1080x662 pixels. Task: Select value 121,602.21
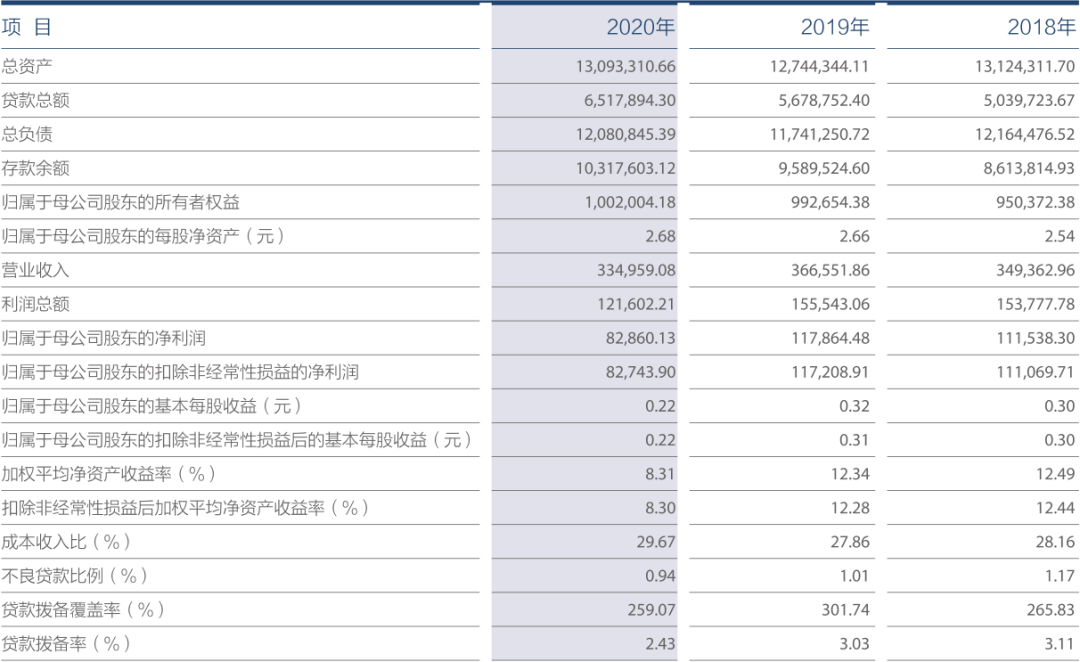coord(636,304)
